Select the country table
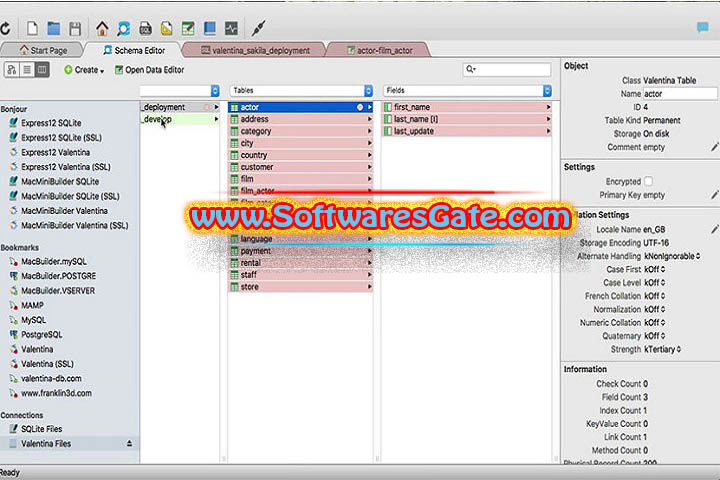720x480 pixels. coord(301,155)
